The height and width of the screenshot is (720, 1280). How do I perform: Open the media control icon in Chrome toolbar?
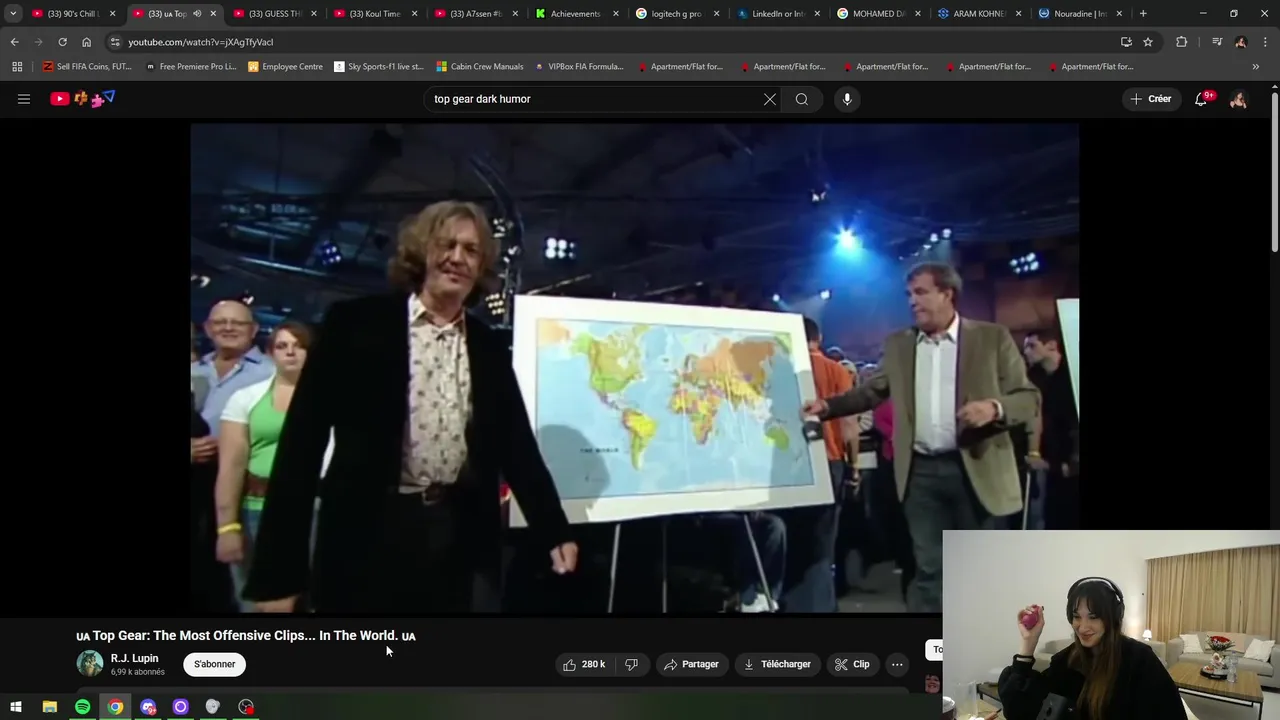pyautogui.click(x=1217, y=42)
